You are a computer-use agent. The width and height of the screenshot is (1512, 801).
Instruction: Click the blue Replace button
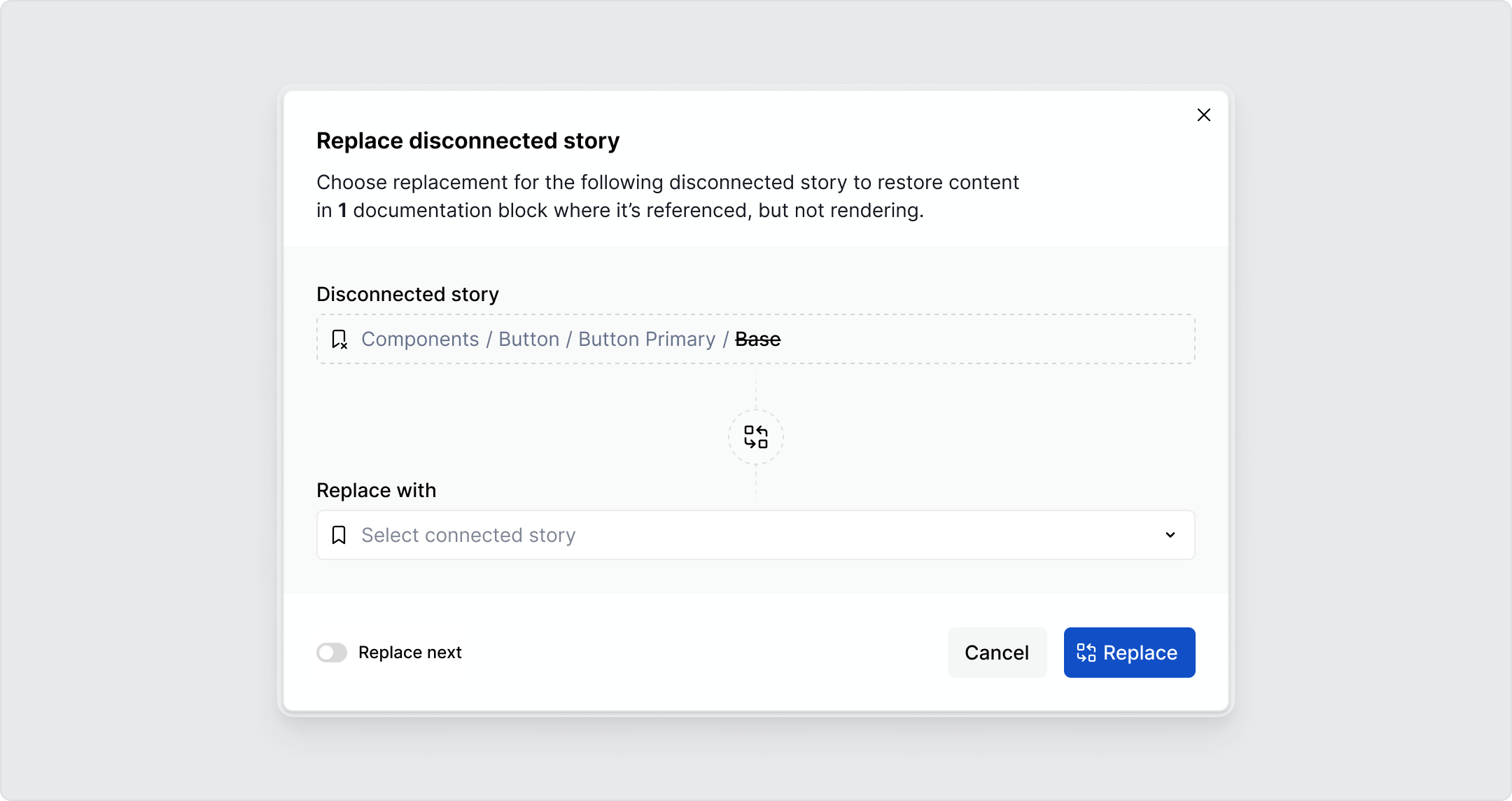1128,653
